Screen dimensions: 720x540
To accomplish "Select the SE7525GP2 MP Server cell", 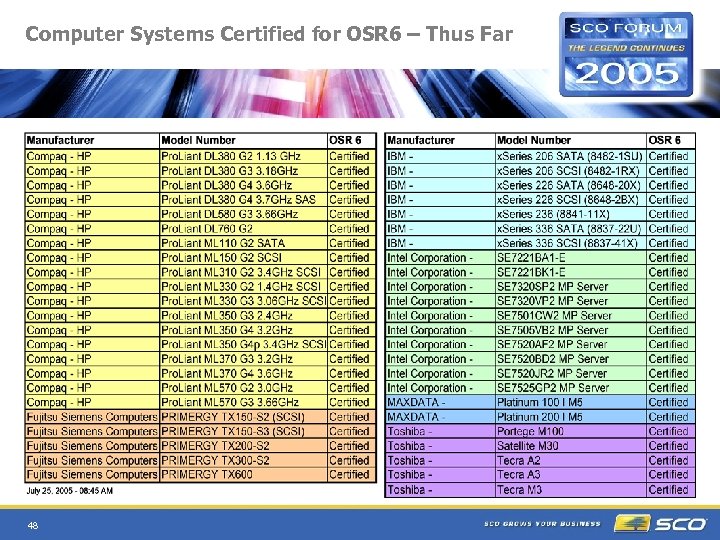I will tap(571, 388).
